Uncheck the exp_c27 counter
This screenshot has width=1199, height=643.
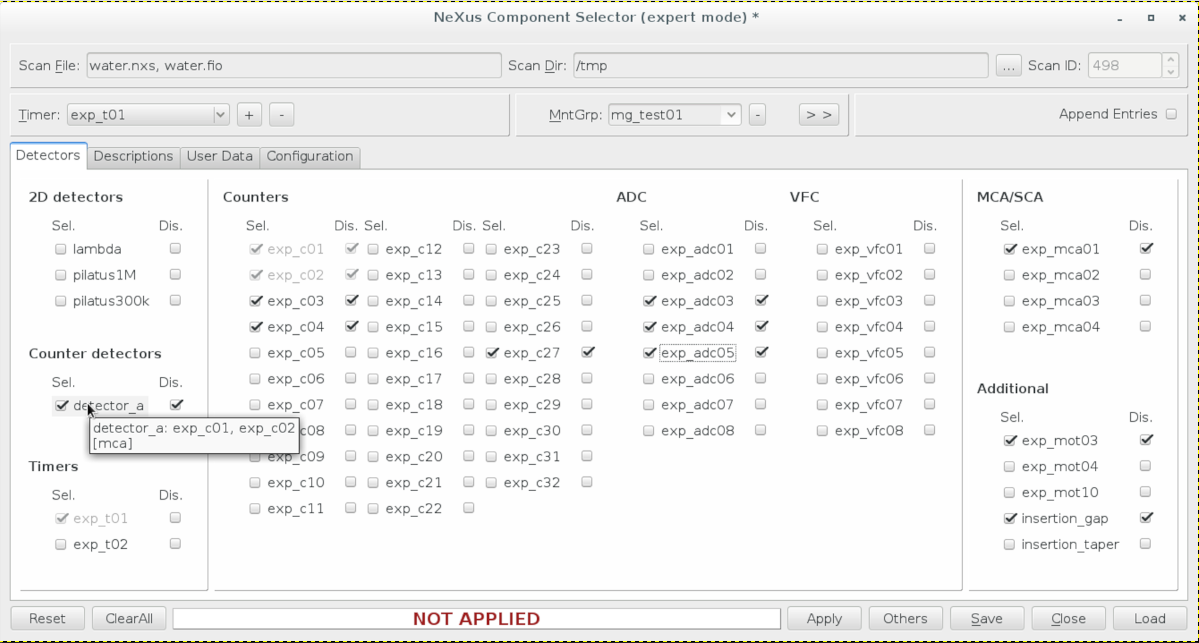point(492,353)
